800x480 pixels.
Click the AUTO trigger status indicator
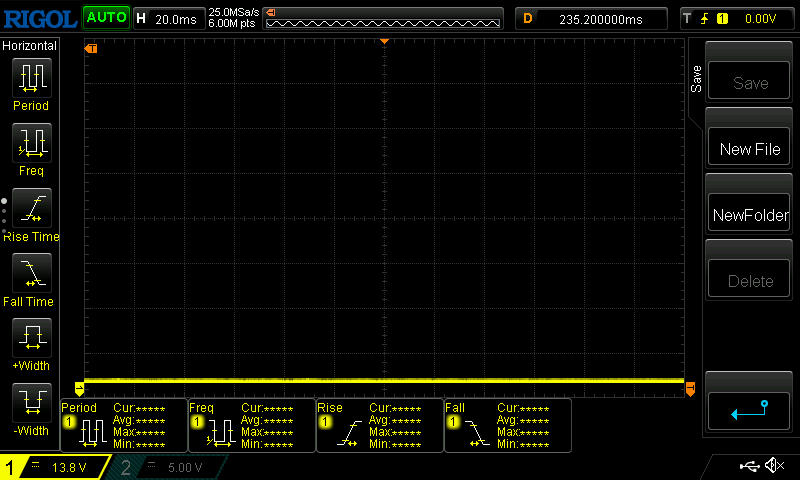pos(105,17)
